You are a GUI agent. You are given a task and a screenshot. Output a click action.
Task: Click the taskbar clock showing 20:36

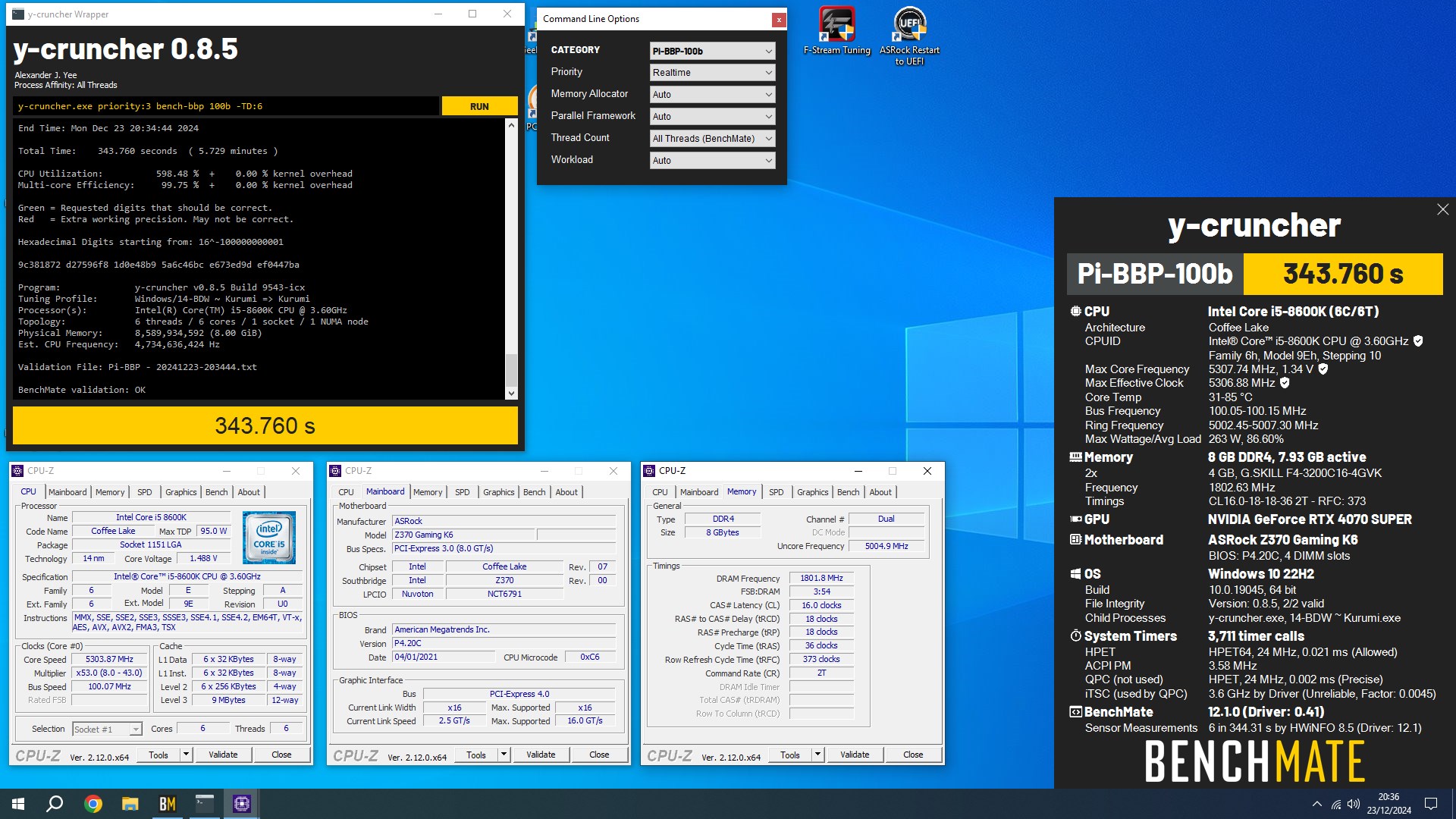click(x=1389, y=804)
